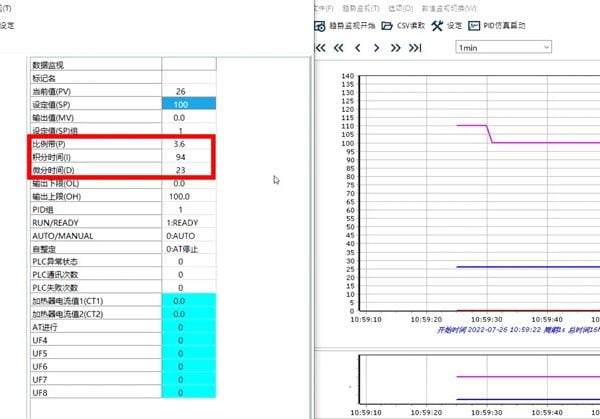The height and width of the screenshot is (419, 600).
Task: Click the 比例带(P) value 3.6
Action: click(x=180, y=144)
